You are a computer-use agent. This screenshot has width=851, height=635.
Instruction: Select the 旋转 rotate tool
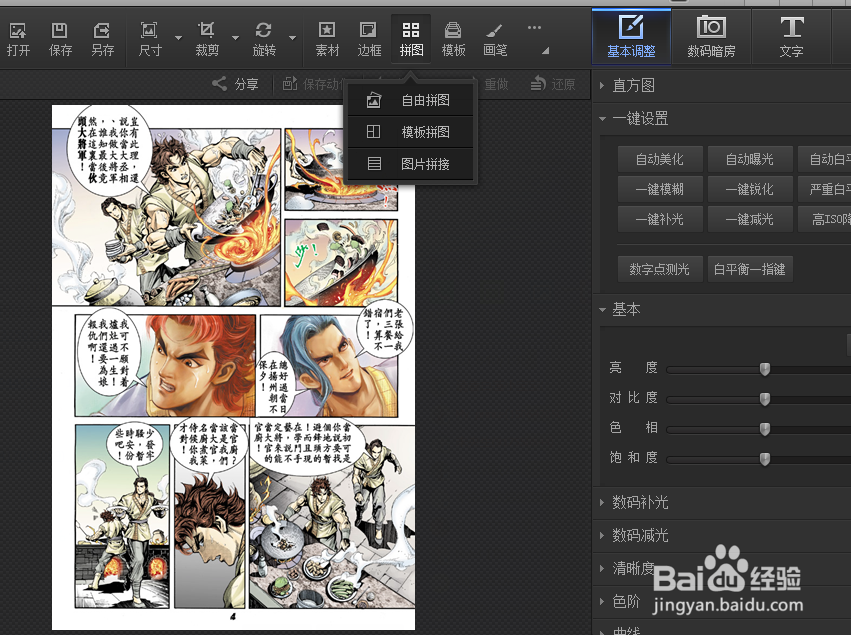point(264,39)
